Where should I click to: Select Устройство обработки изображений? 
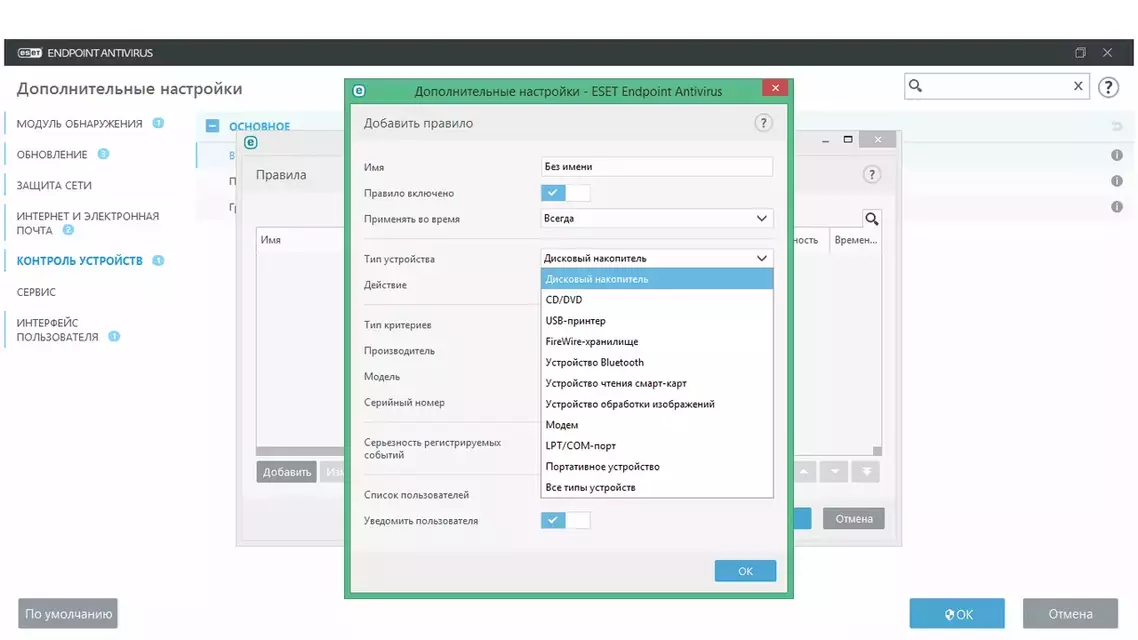[x=657, y=404]
